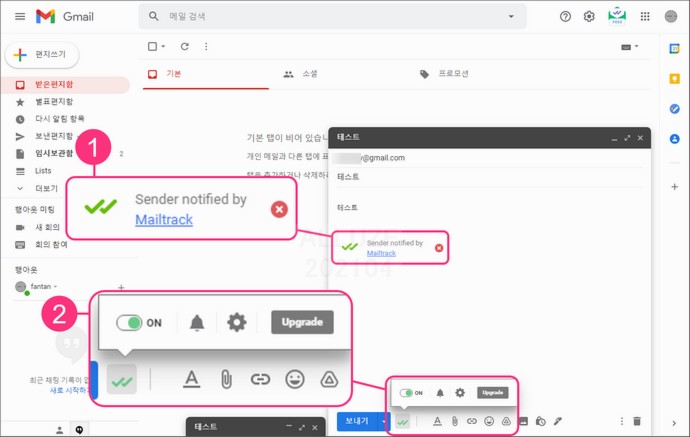Open the Lists label
Viewport: 690px width, 437px height.
point(43,171)
